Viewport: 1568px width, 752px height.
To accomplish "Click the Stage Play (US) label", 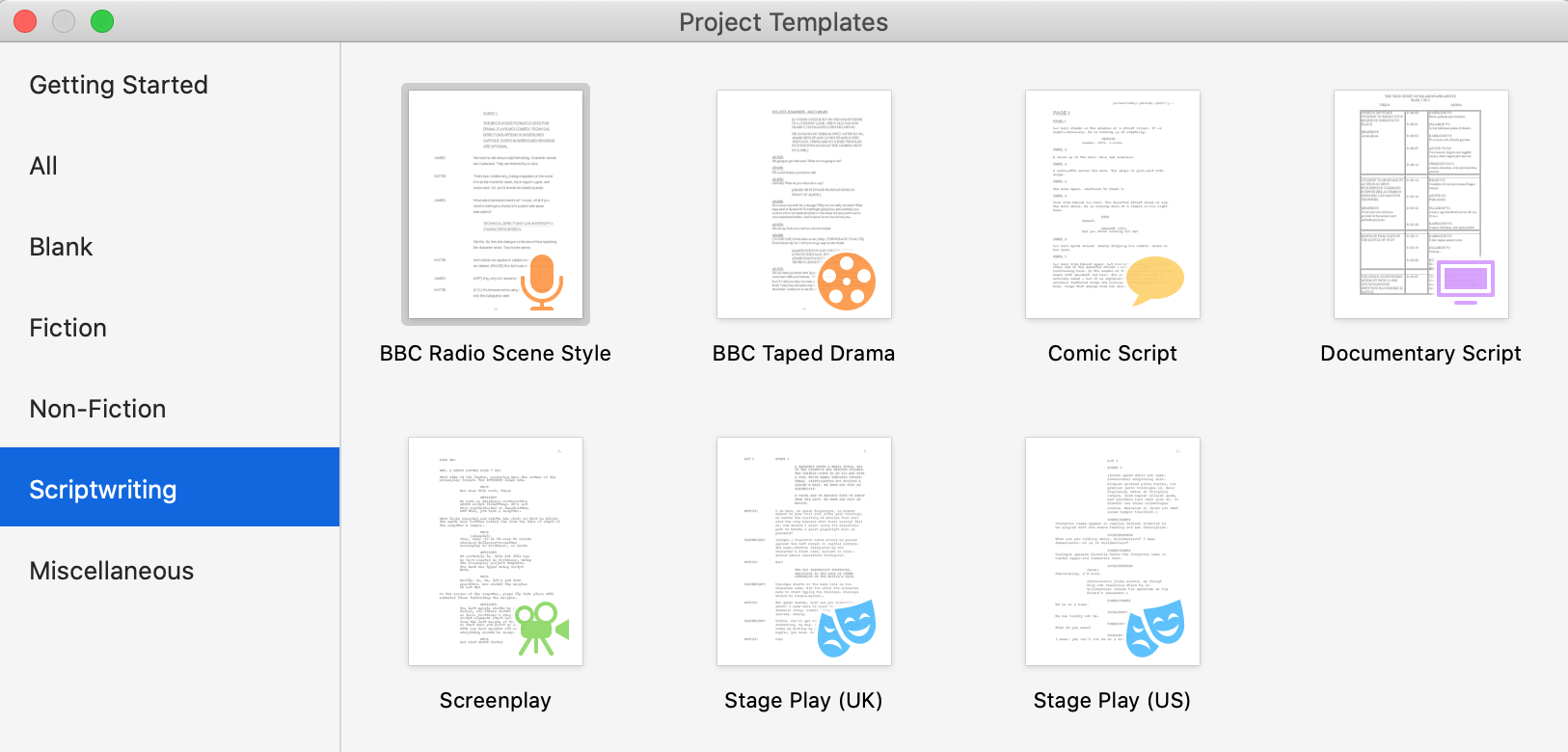I will [1113, 701].
